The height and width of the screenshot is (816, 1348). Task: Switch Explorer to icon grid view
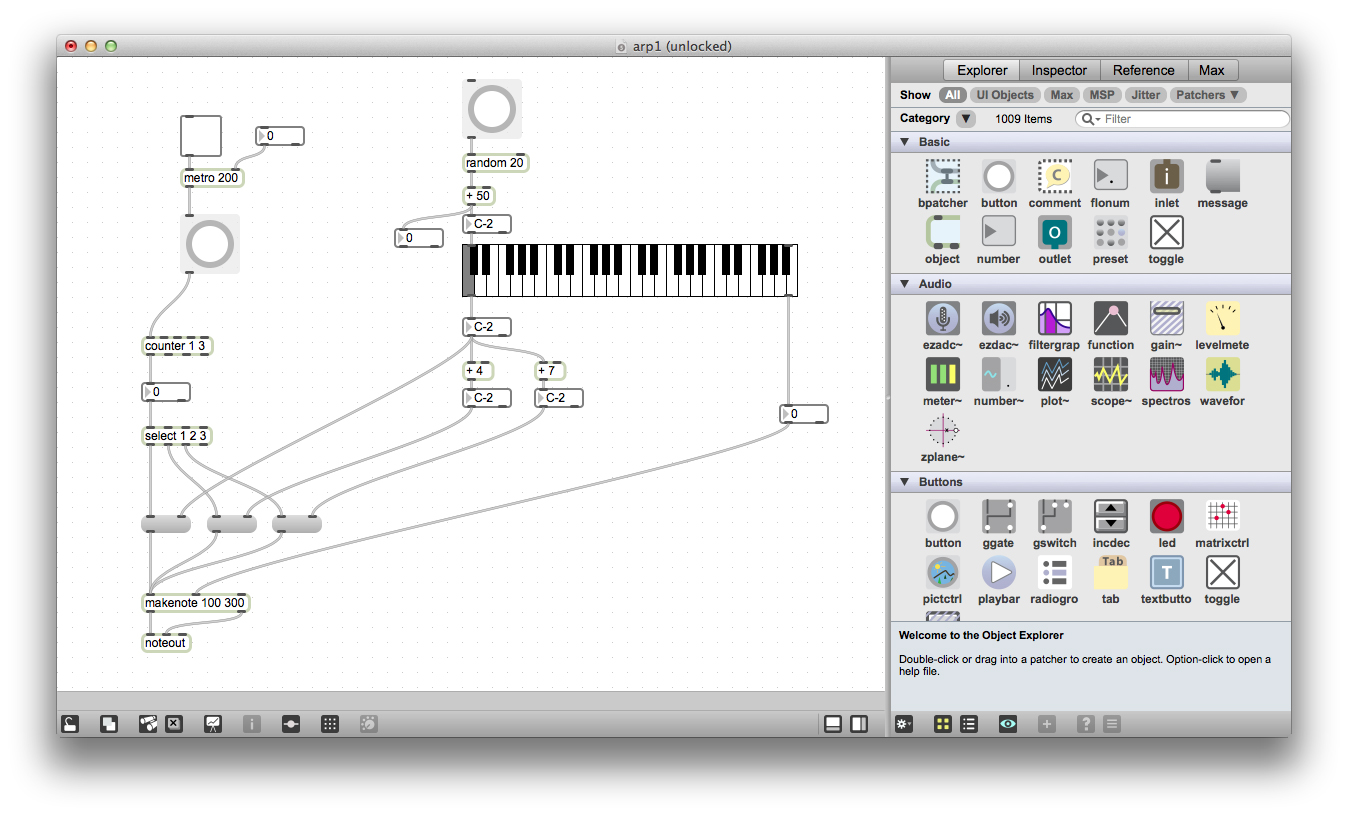click(x=942, y=724)
